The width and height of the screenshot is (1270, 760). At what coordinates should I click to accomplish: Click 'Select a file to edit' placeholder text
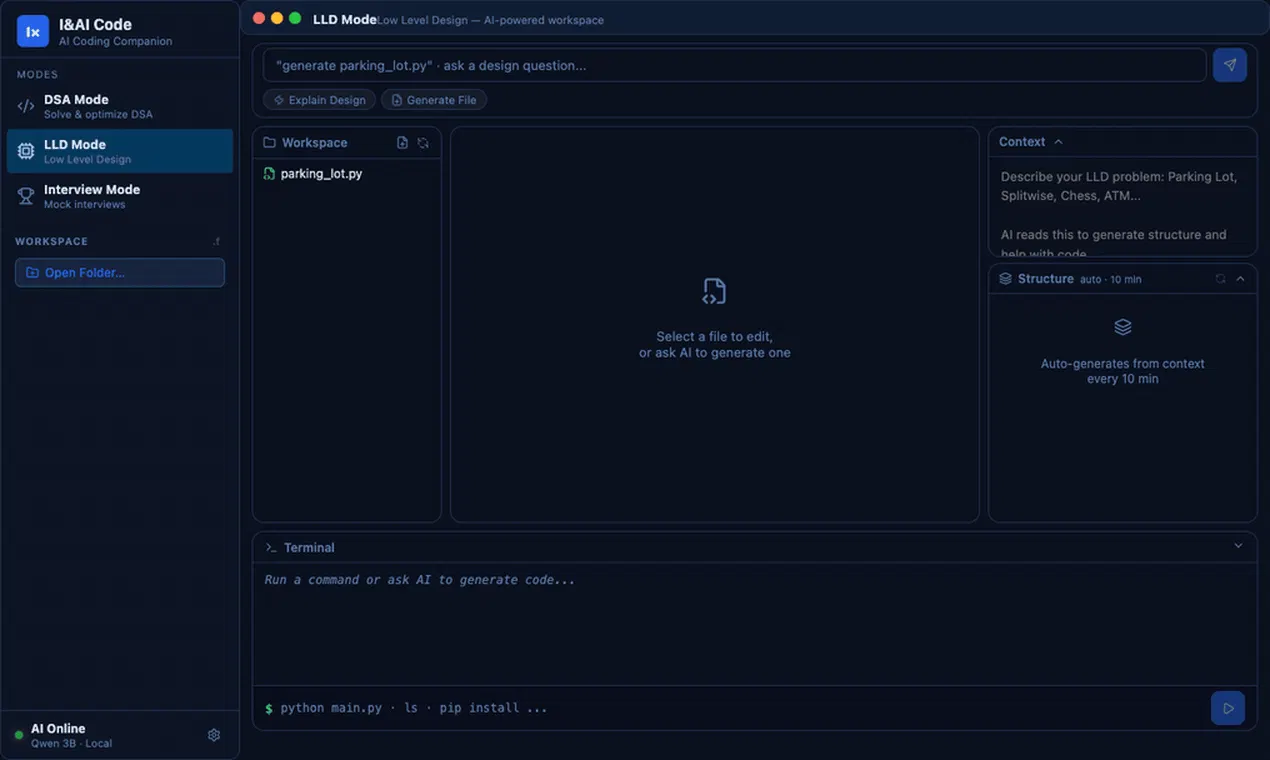(714, 337)
